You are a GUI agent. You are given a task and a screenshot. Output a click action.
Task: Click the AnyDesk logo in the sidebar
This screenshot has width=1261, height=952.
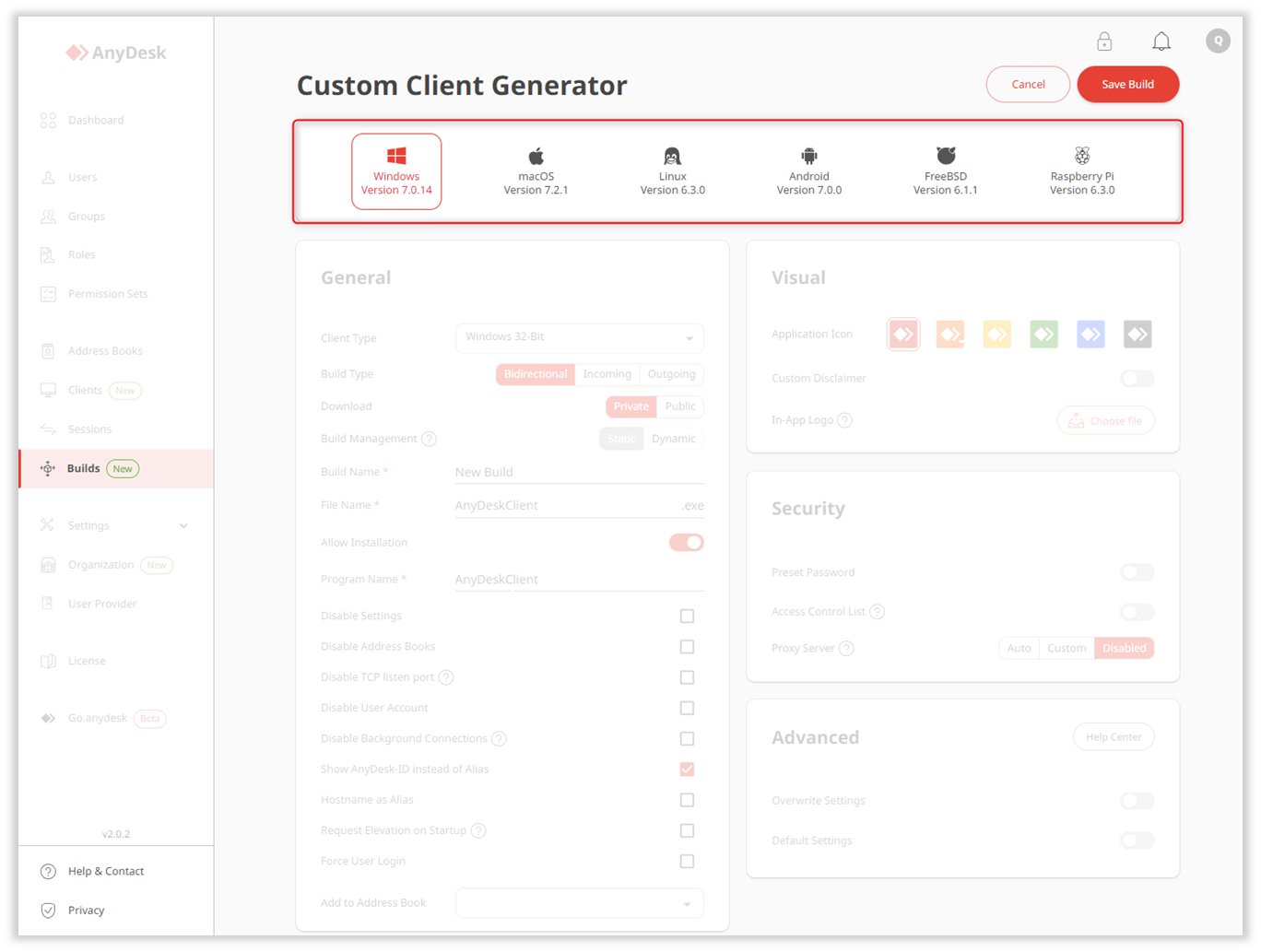[116, 53]
